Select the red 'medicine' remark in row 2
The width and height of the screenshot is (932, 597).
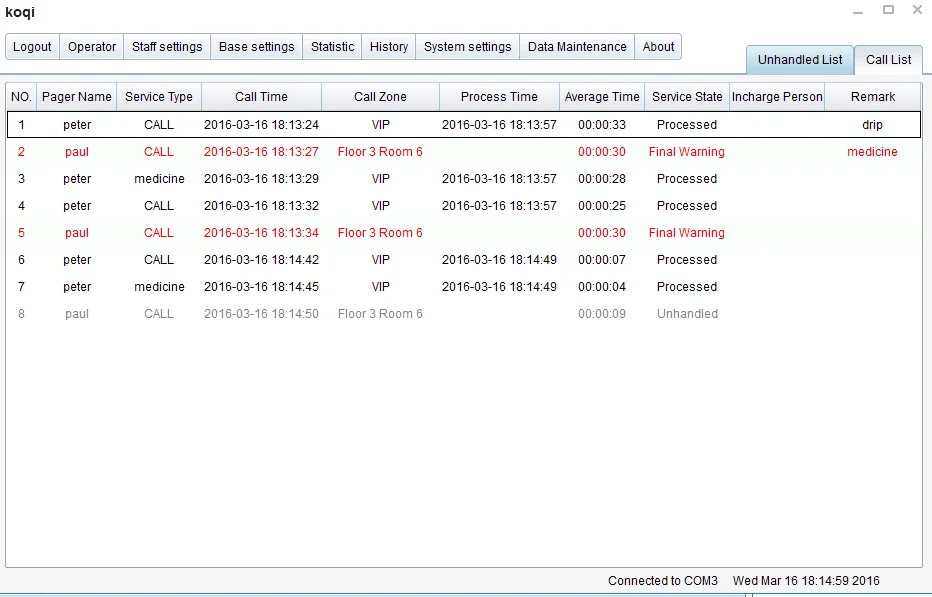click(x=872, y=152)
